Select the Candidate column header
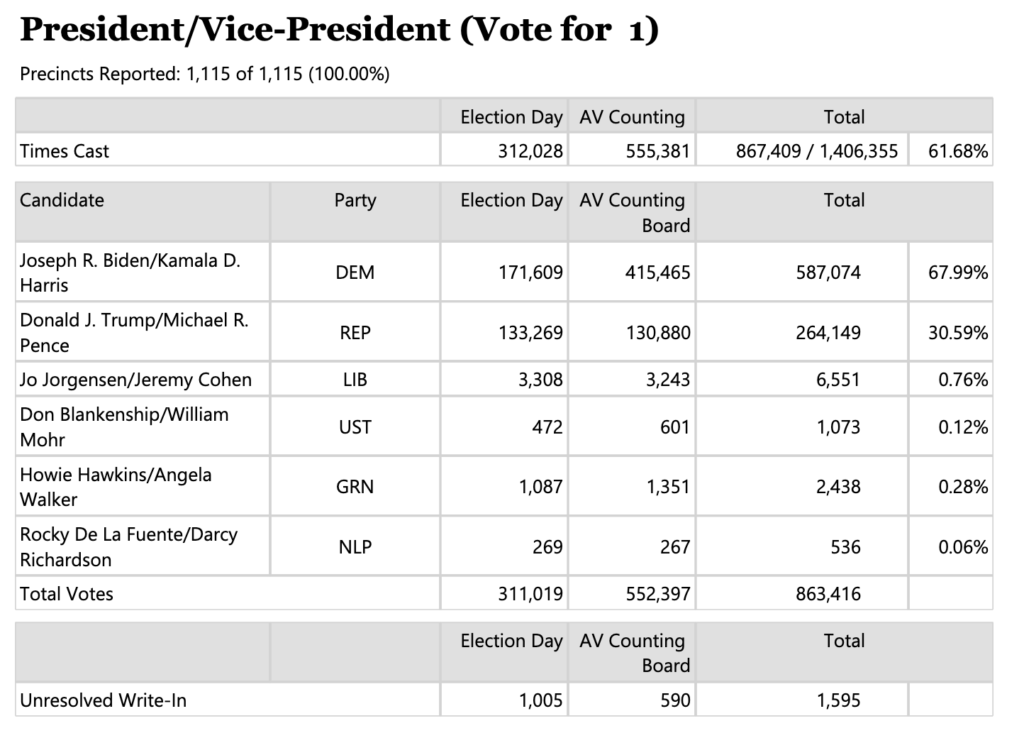 pos(62,200)
